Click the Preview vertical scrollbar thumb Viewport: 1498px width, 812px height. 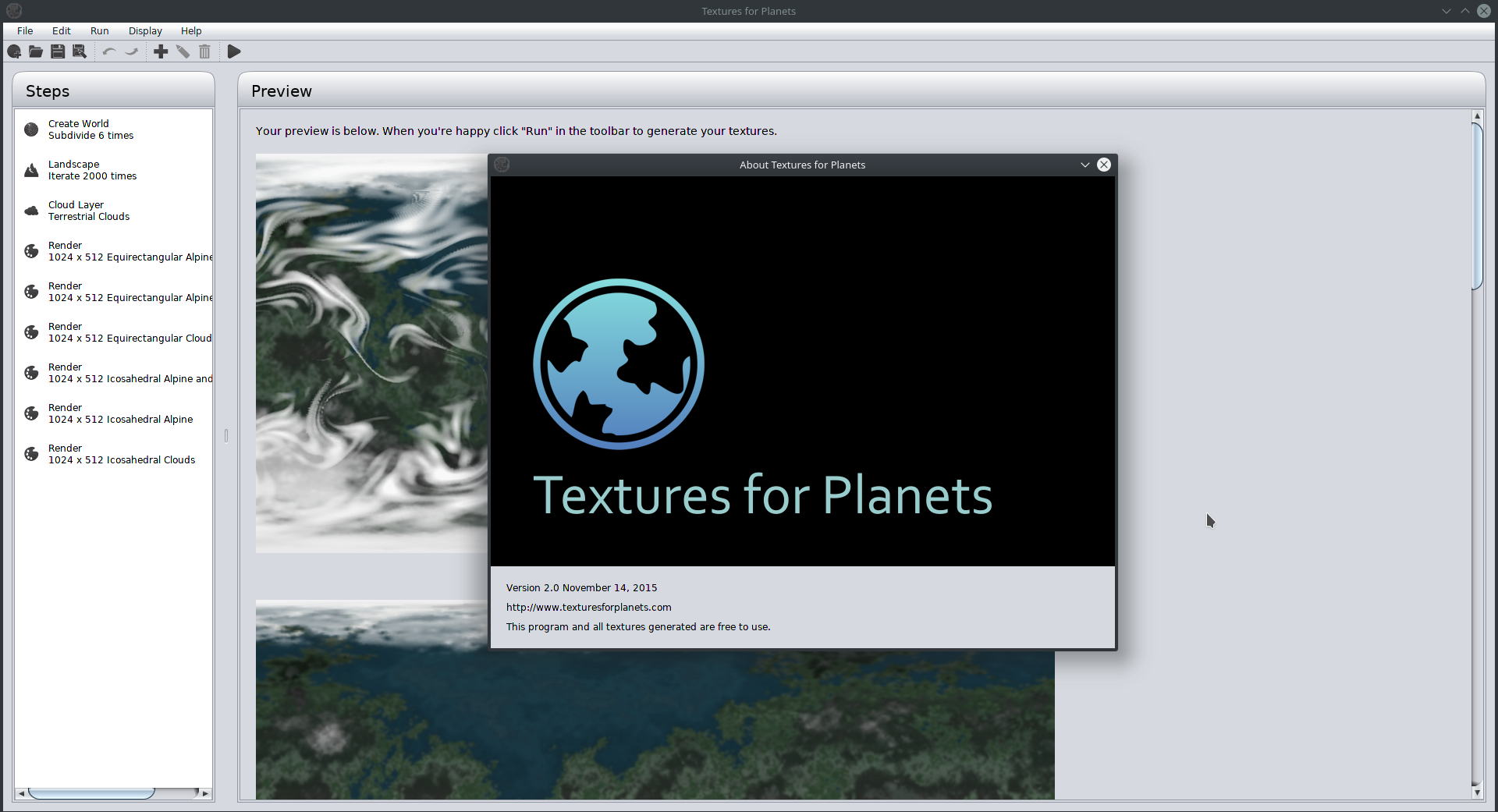click(x=1477, y=206)
